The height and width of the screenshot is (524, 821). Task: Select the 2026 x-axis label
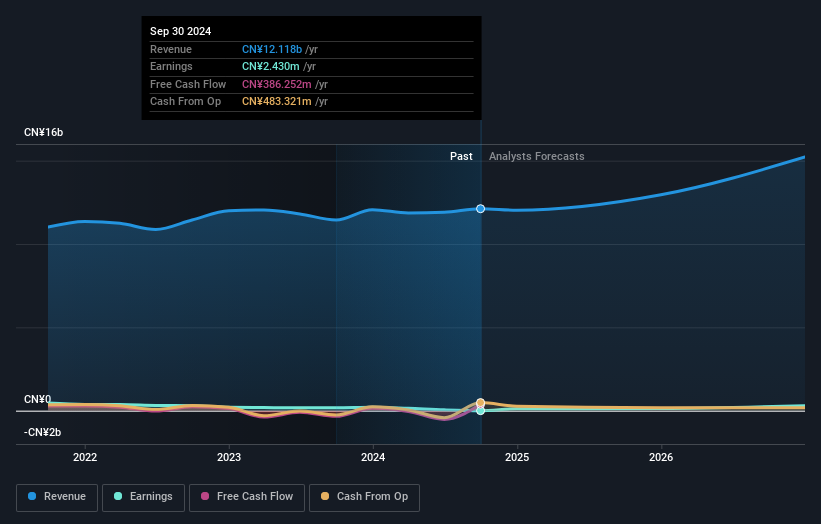661,457
